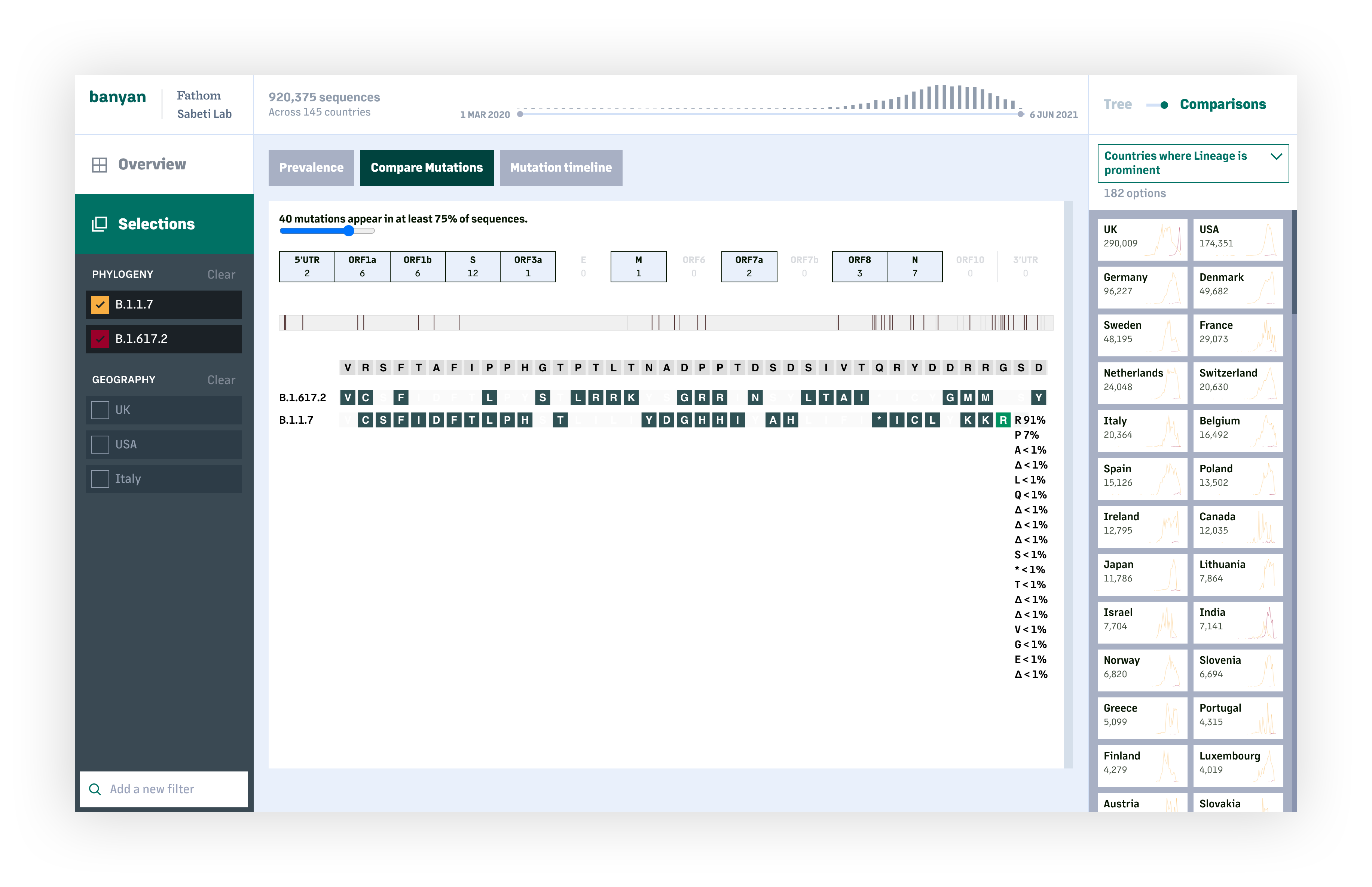Select the ORF8 gene segment
This screenshot has width=1372, height=887.
coord(859,266)
